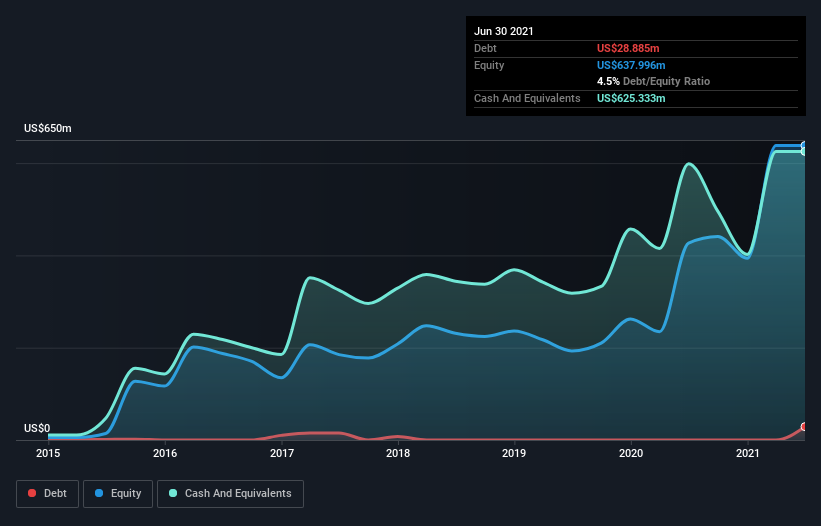
Task: Click the US$0 y-axis label
Action: (37, 428)
